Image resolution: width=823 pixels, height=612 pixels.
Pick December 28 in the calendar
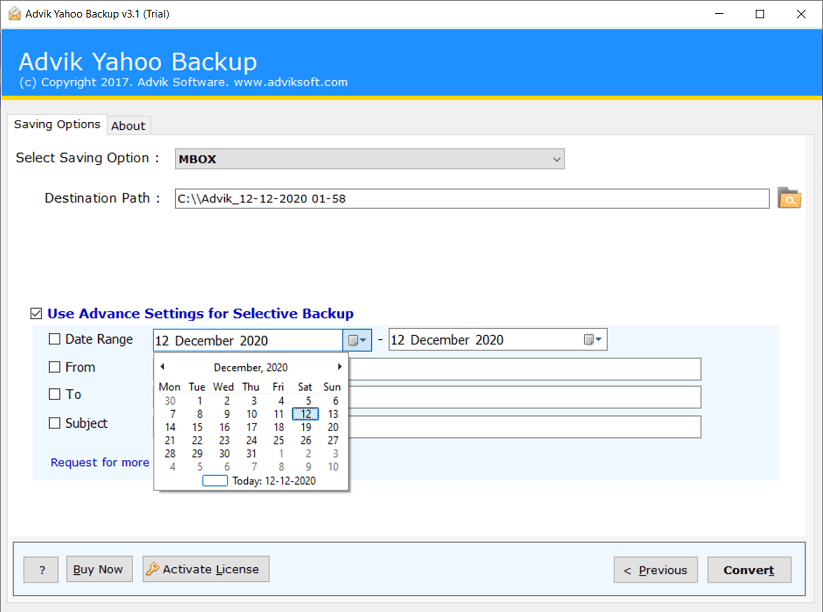170,453
